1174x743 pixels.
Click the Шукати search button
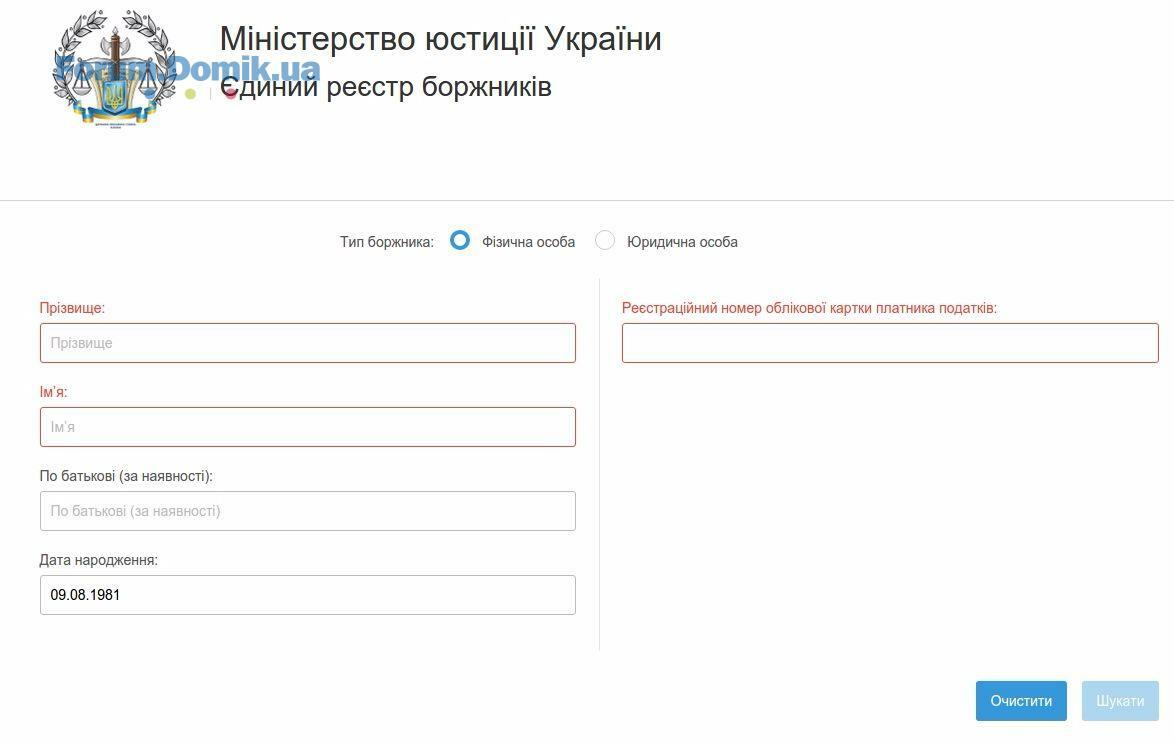click(1120, 701)
